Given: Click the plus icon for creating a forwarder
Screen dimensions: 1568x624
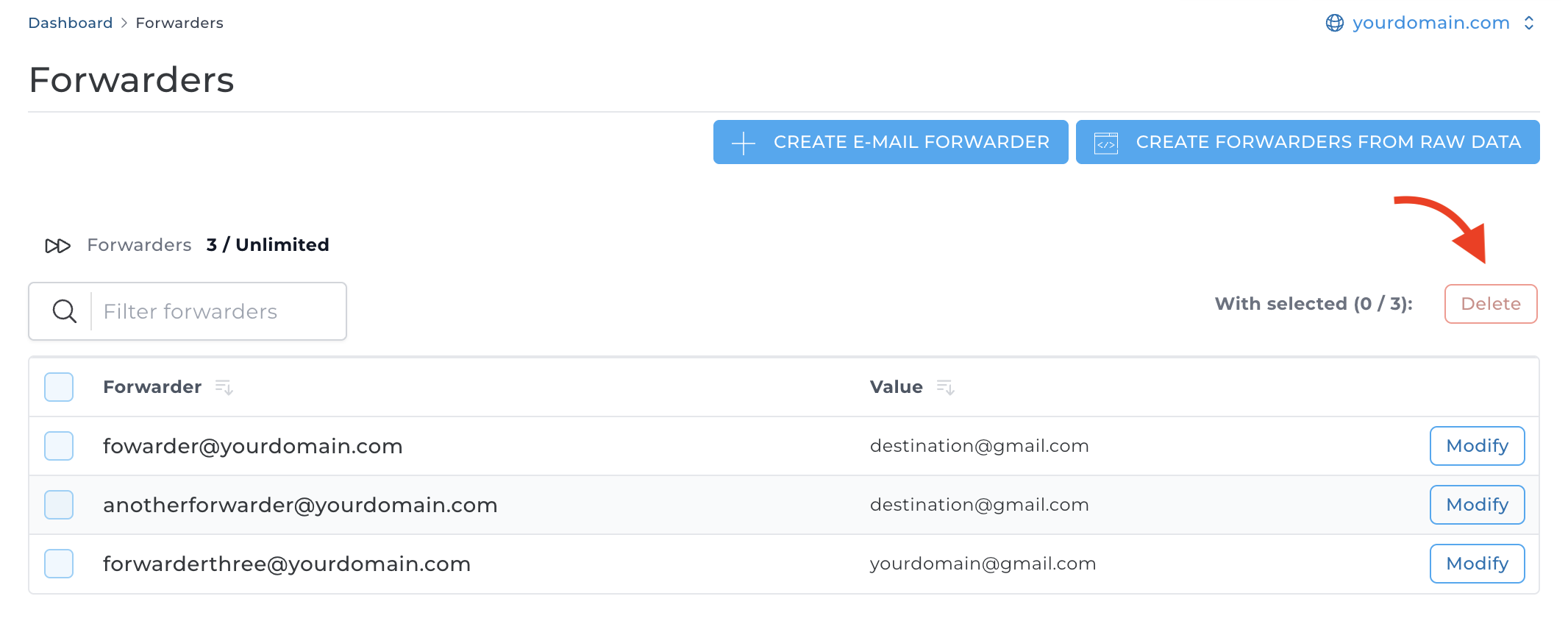Looking at the screenshot, I should pos(744,143).
